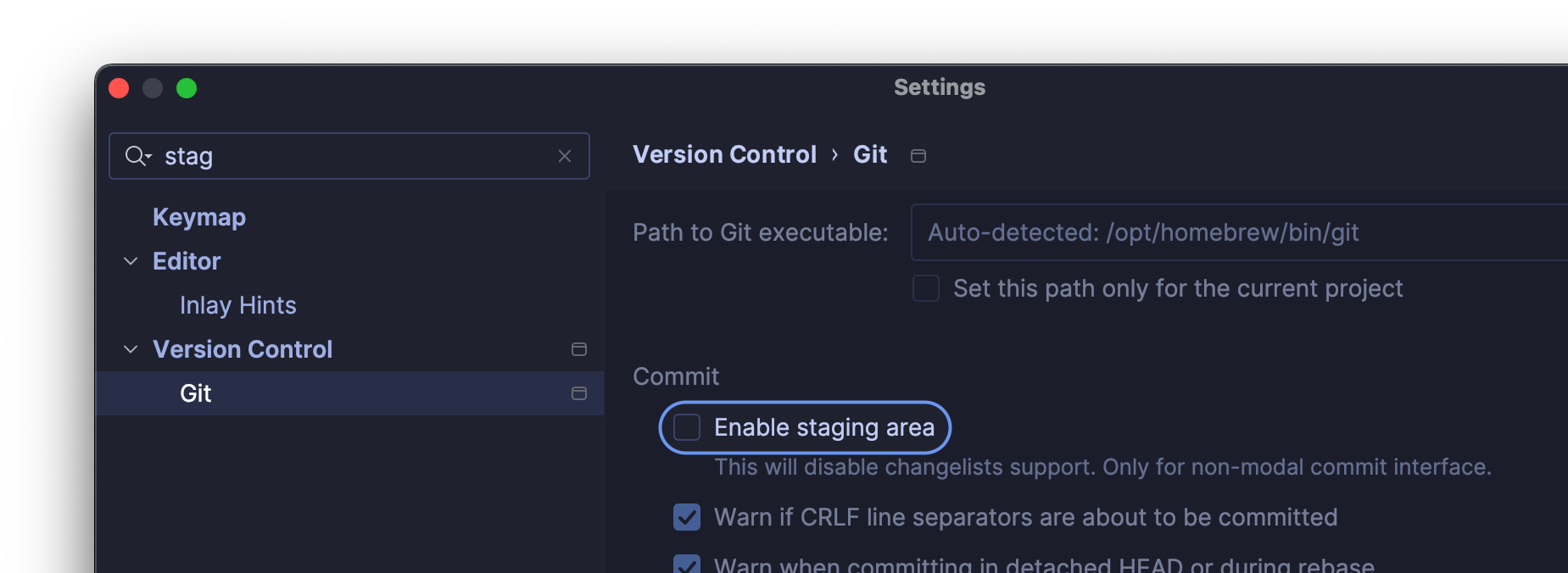Uncheck Warn when committing in detached HEAD
Viewport: 1568px width, 573px height.
(687, 565)
